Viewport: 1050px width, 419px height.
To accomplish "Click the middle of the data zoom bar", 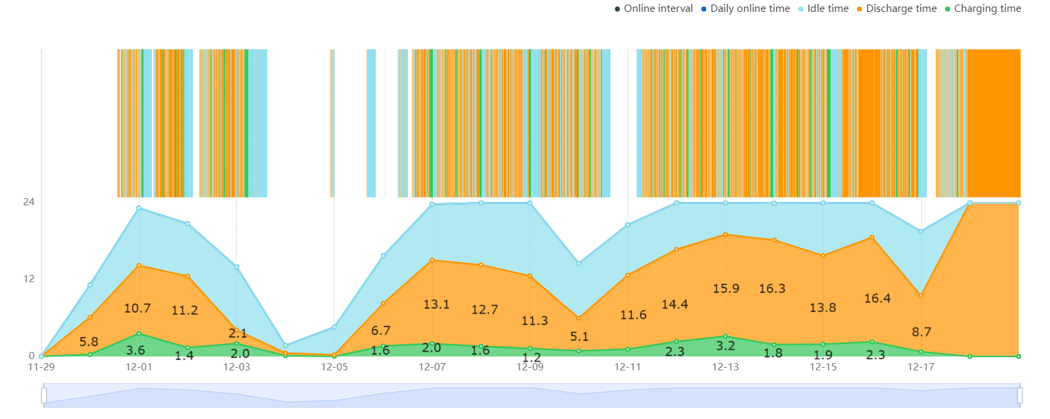I will (531, 396).
